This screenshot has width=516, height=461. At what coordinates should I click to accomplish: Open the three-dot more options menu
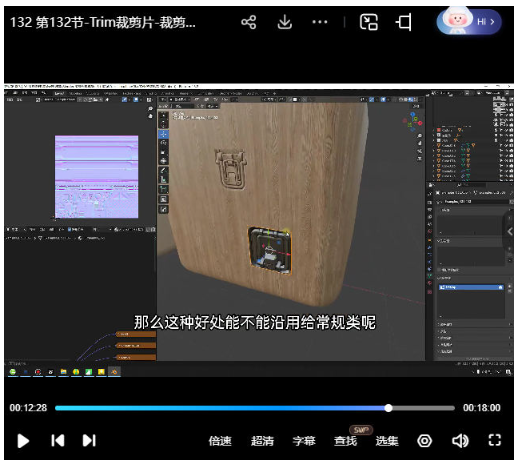320,22
